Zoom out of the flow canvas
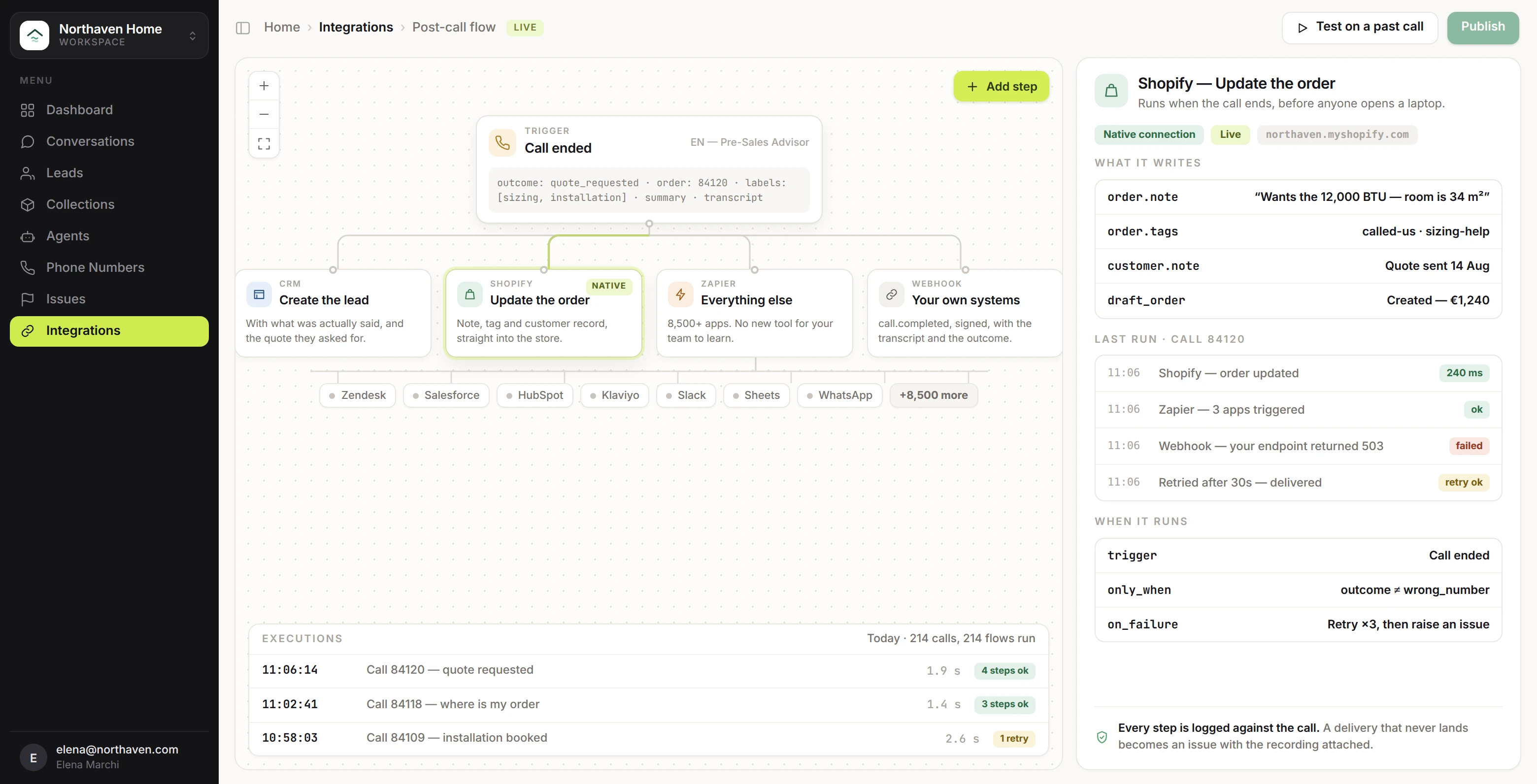 pos(264,114)
